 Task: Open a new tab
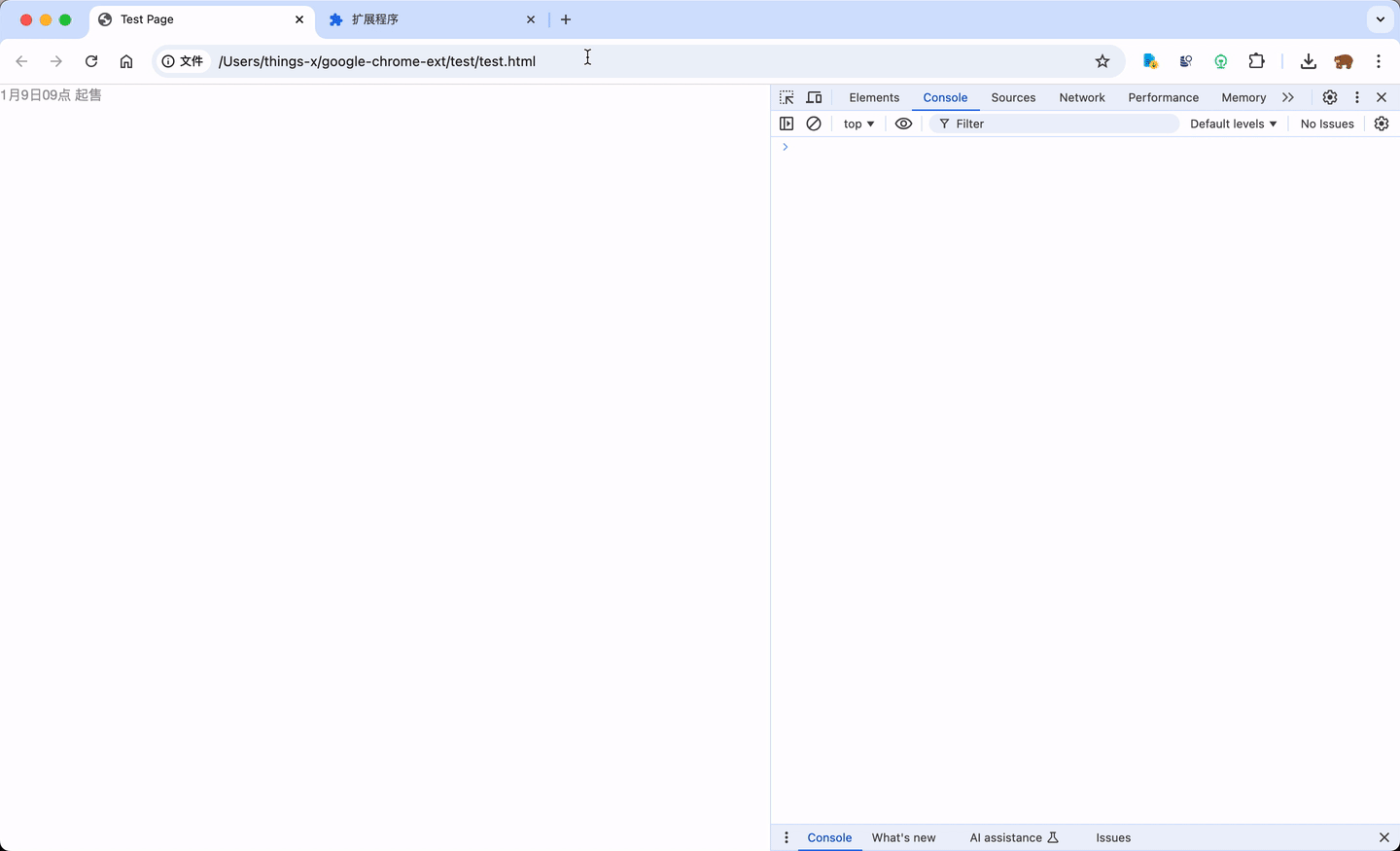coord(566,19)
